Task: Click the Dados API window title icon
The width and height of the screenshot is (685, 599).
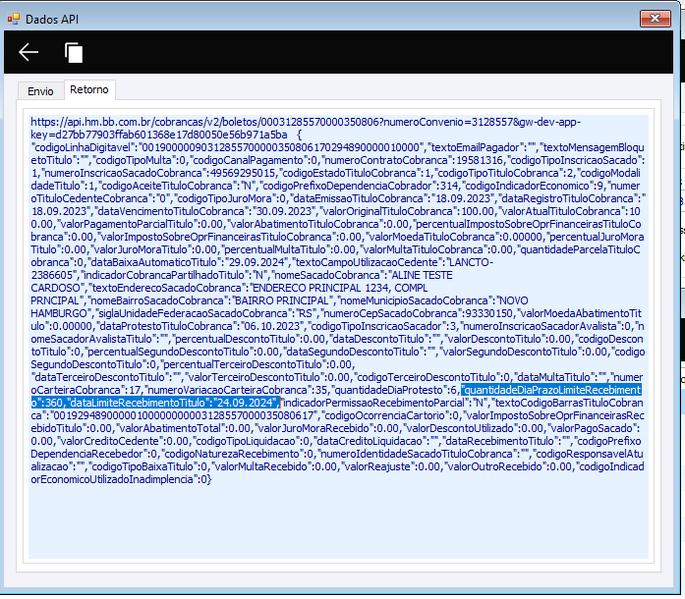Action: point(14,19)
